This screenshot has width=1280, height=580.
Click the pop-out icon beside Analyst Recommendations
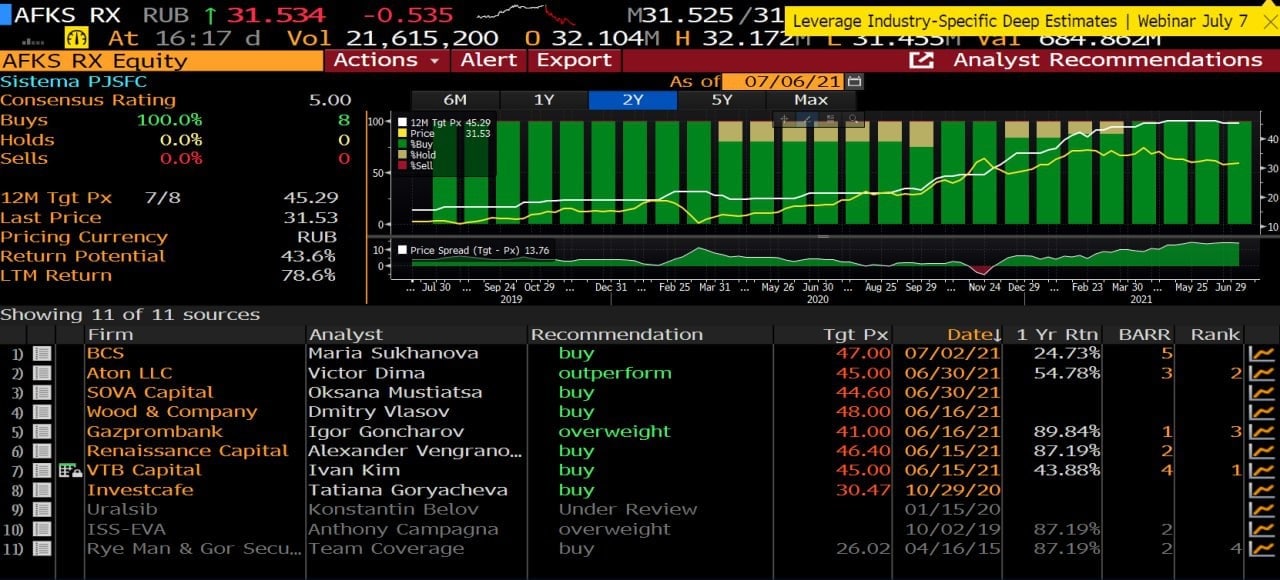tap(921, 60)
